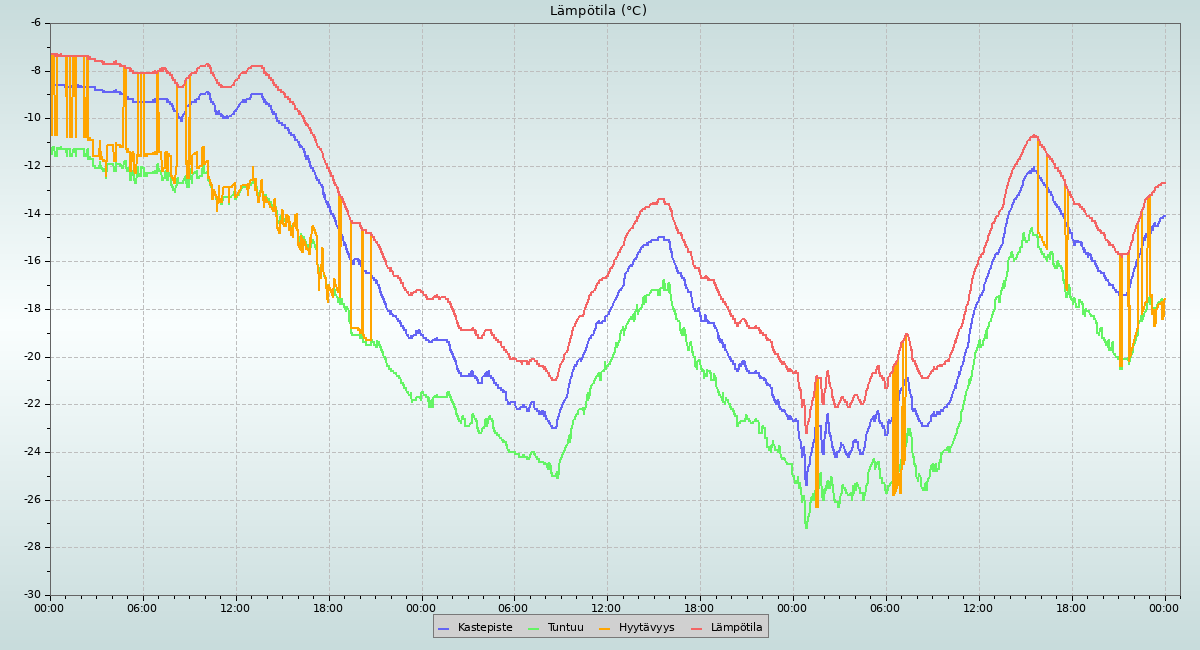
Task: Click the leftmost 00:00 time axis label
Action: (x=49, y=608)
